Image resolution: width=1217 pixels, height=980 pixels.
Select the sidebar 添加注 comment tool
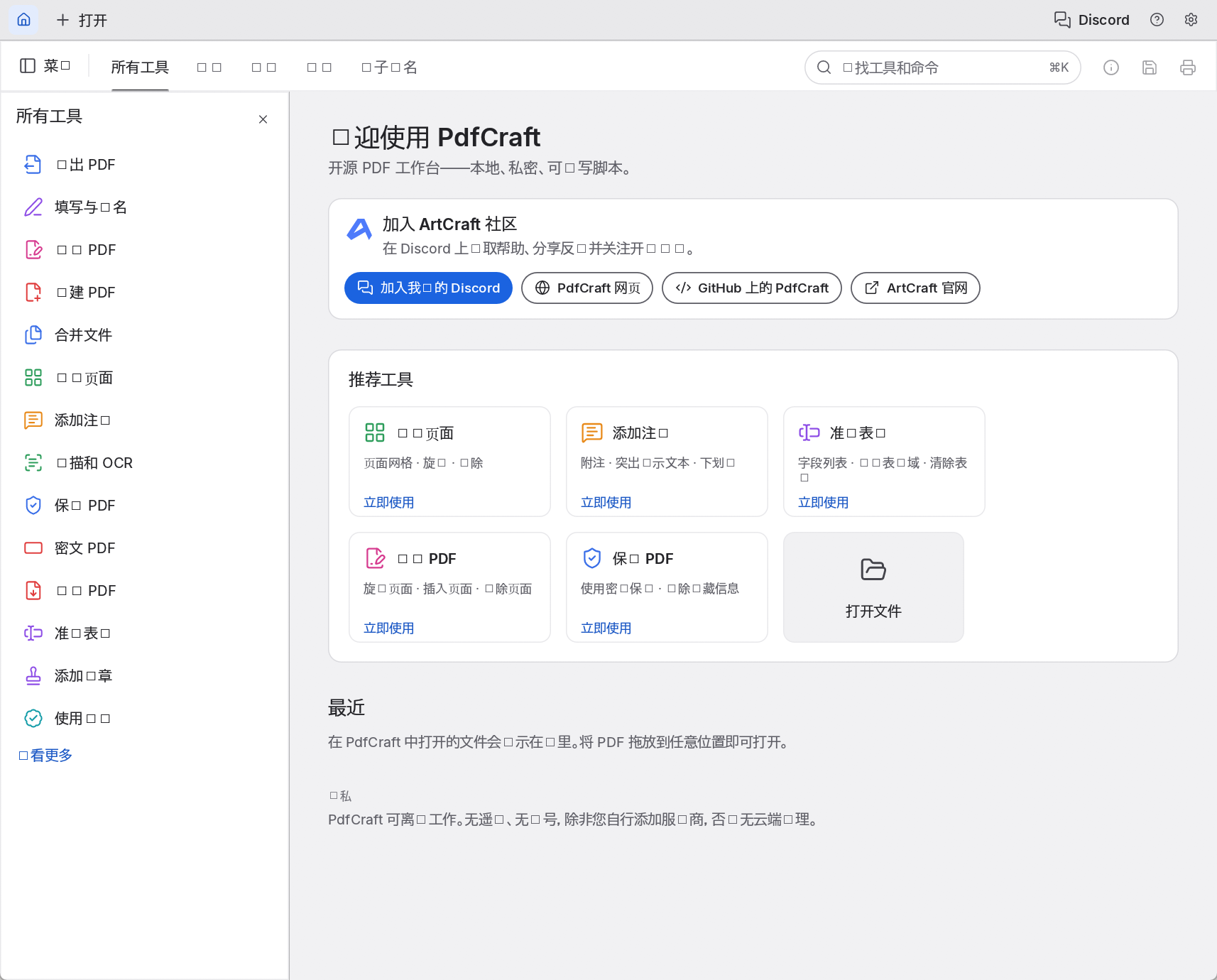pyautogui.click(x=144, y=420)
